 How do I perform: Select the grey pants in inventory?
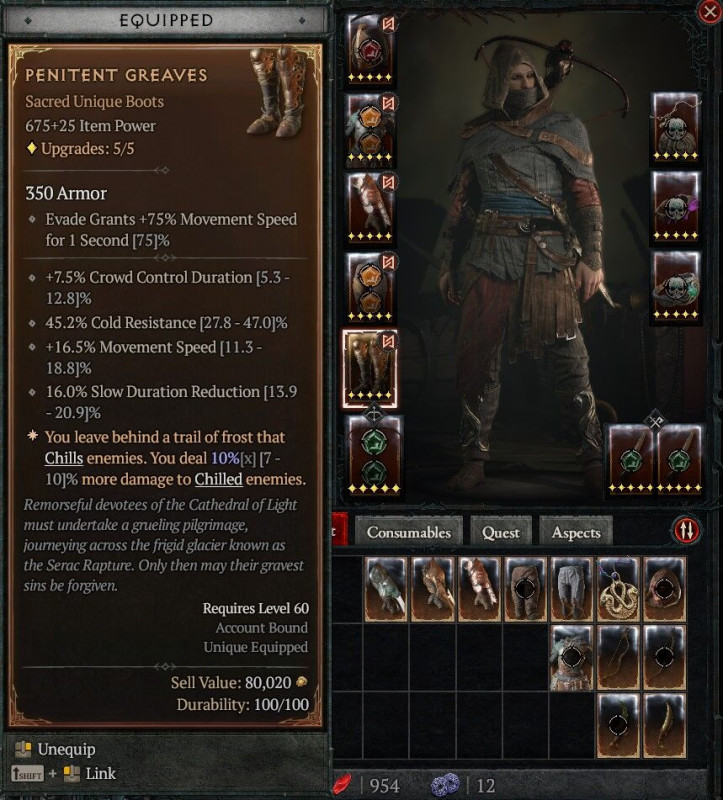(x=571, y=589)
